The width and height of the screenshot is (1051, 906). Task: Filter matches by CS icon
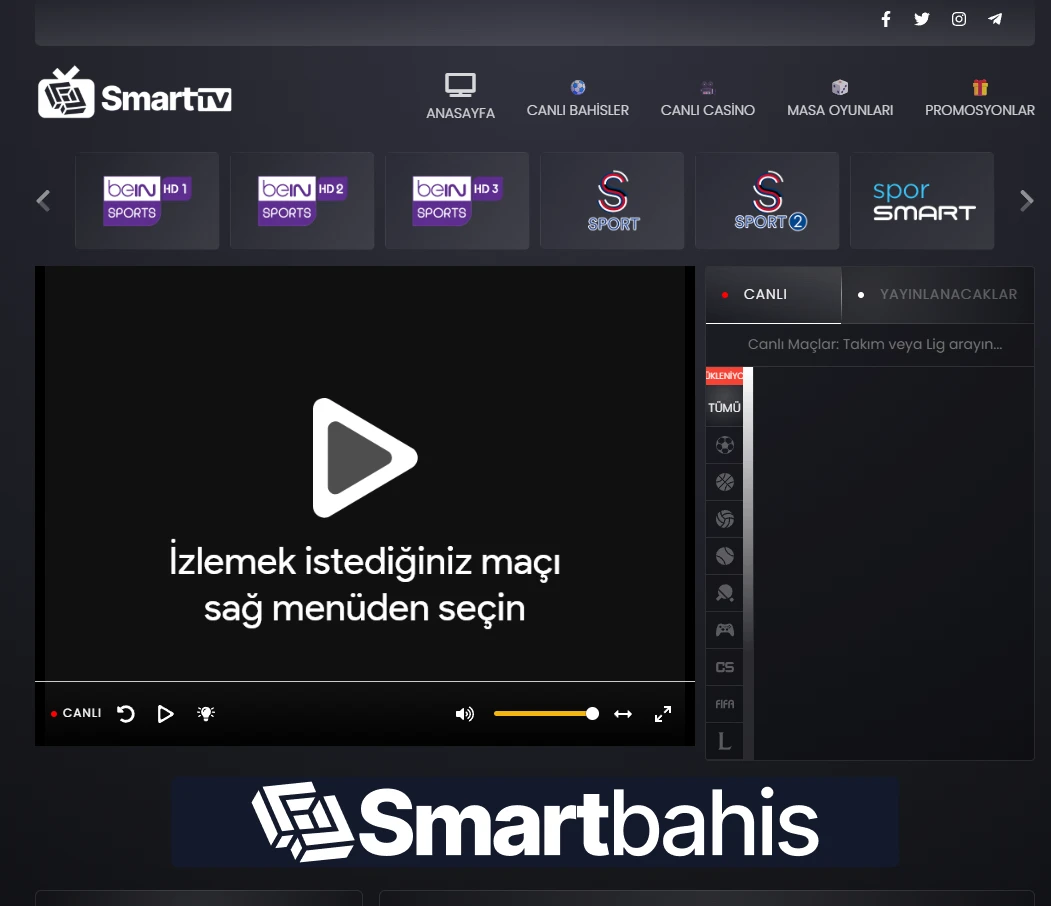[x=725, y=667]
